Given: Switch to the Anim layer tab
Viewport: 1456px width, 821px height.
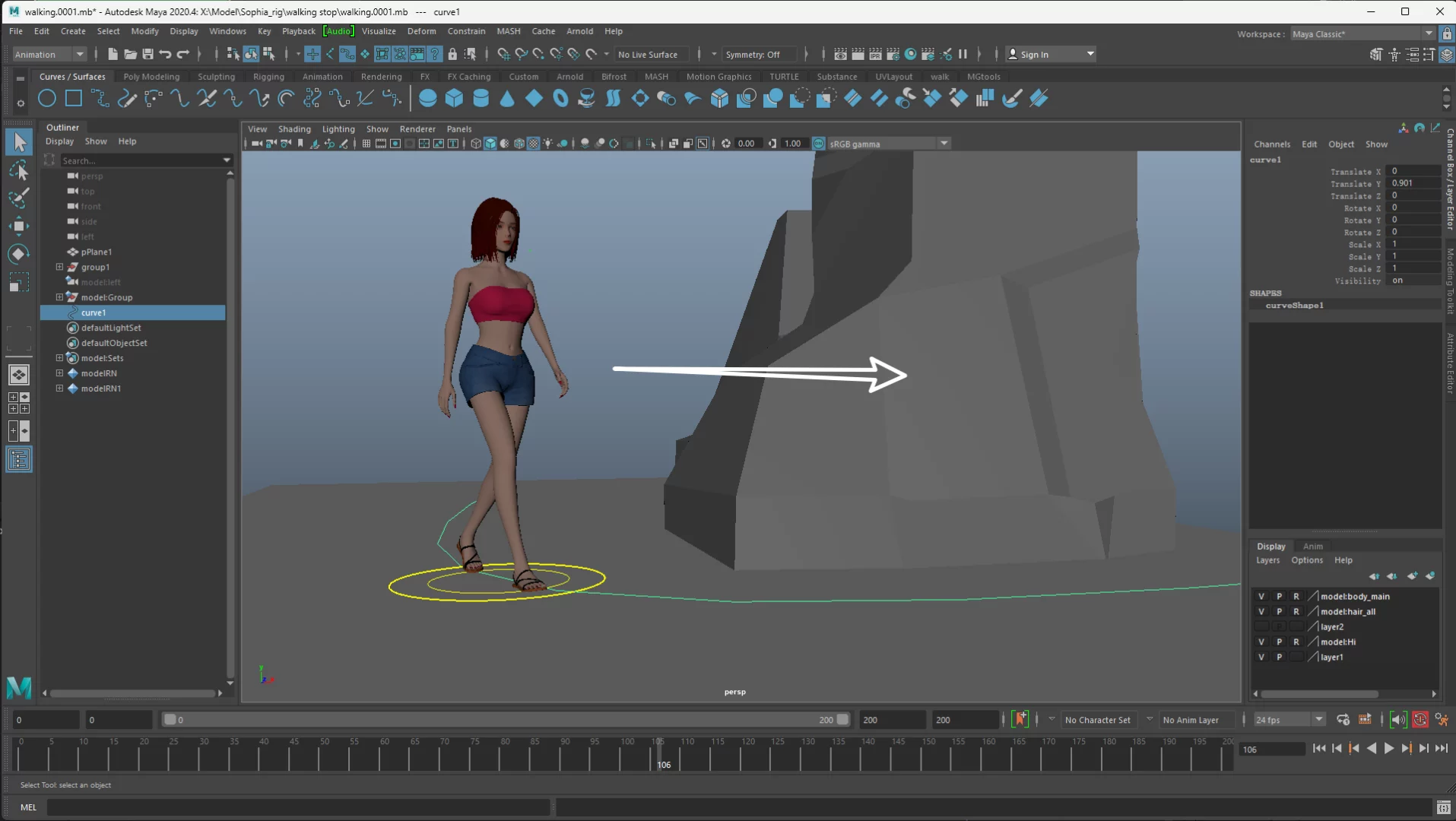Looking at the screenshot, I should pyautogui.click(x=1312, y=547).
